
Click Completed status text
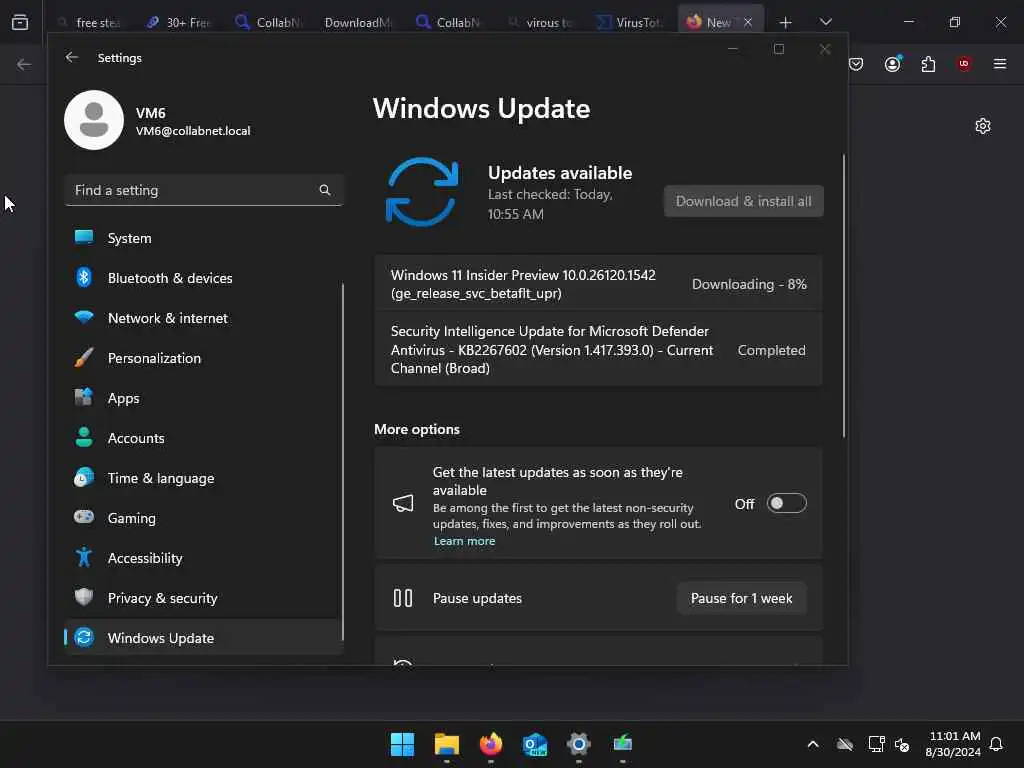(771, 350)
